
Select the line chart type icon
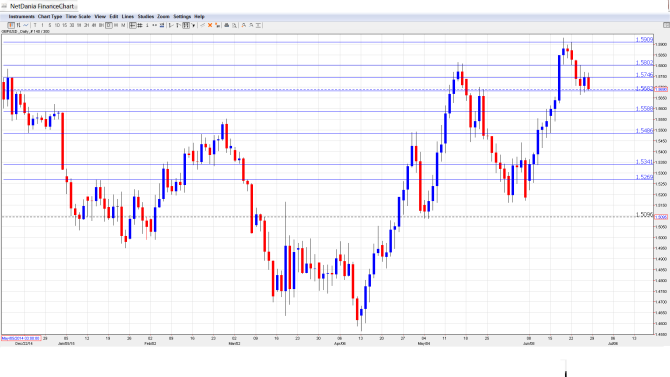click(26, 26)
